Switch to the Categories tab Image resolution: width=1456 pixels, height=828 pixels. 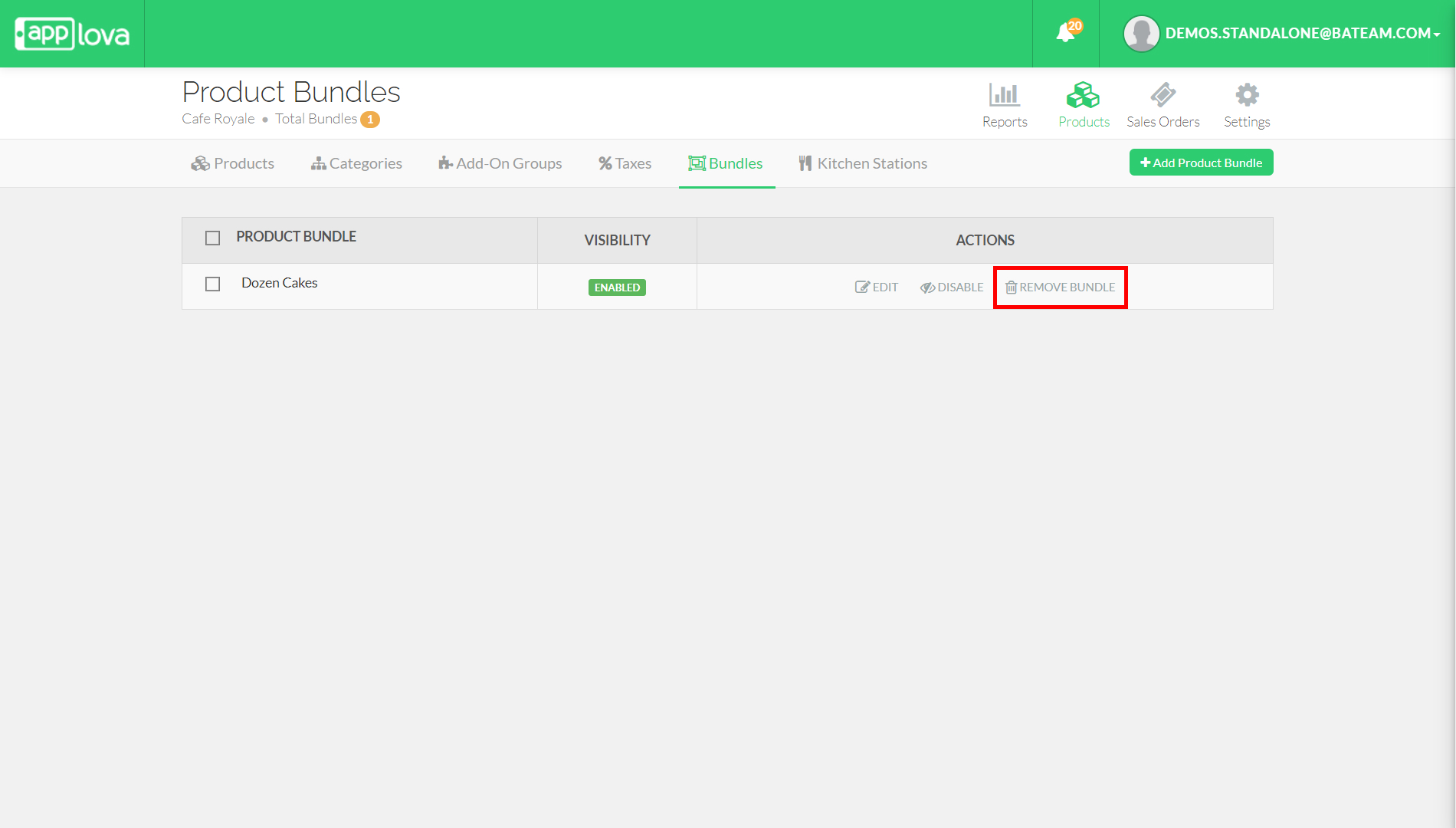356,163
